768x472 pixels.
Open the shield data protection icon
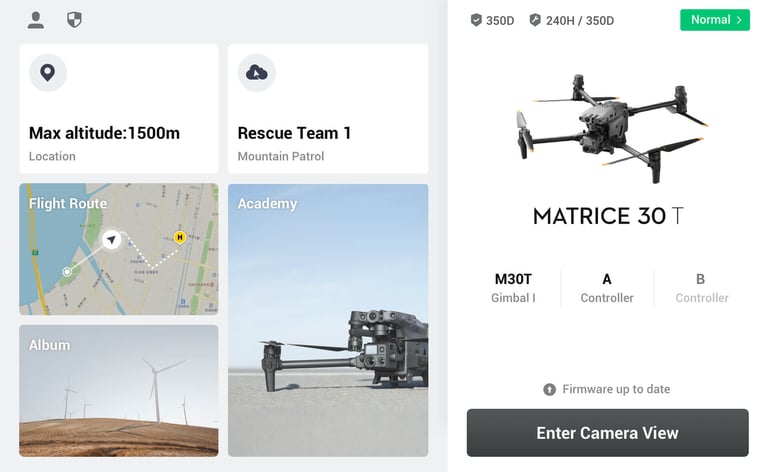(74, 20)
